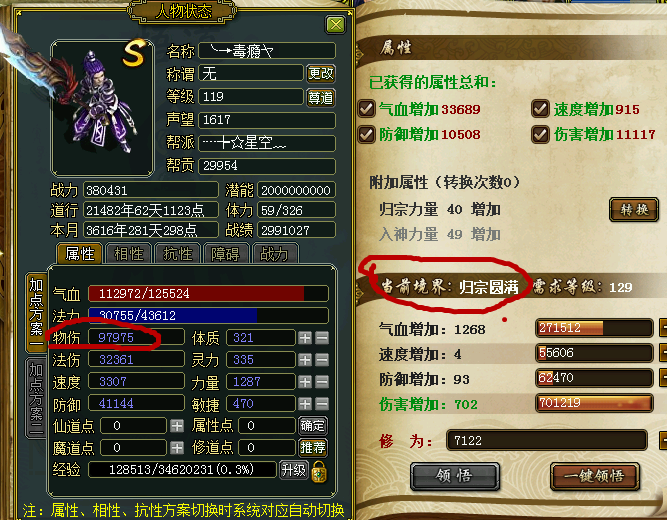
Task: Click the character portrait thumbnail
Action: pos(102,109)
